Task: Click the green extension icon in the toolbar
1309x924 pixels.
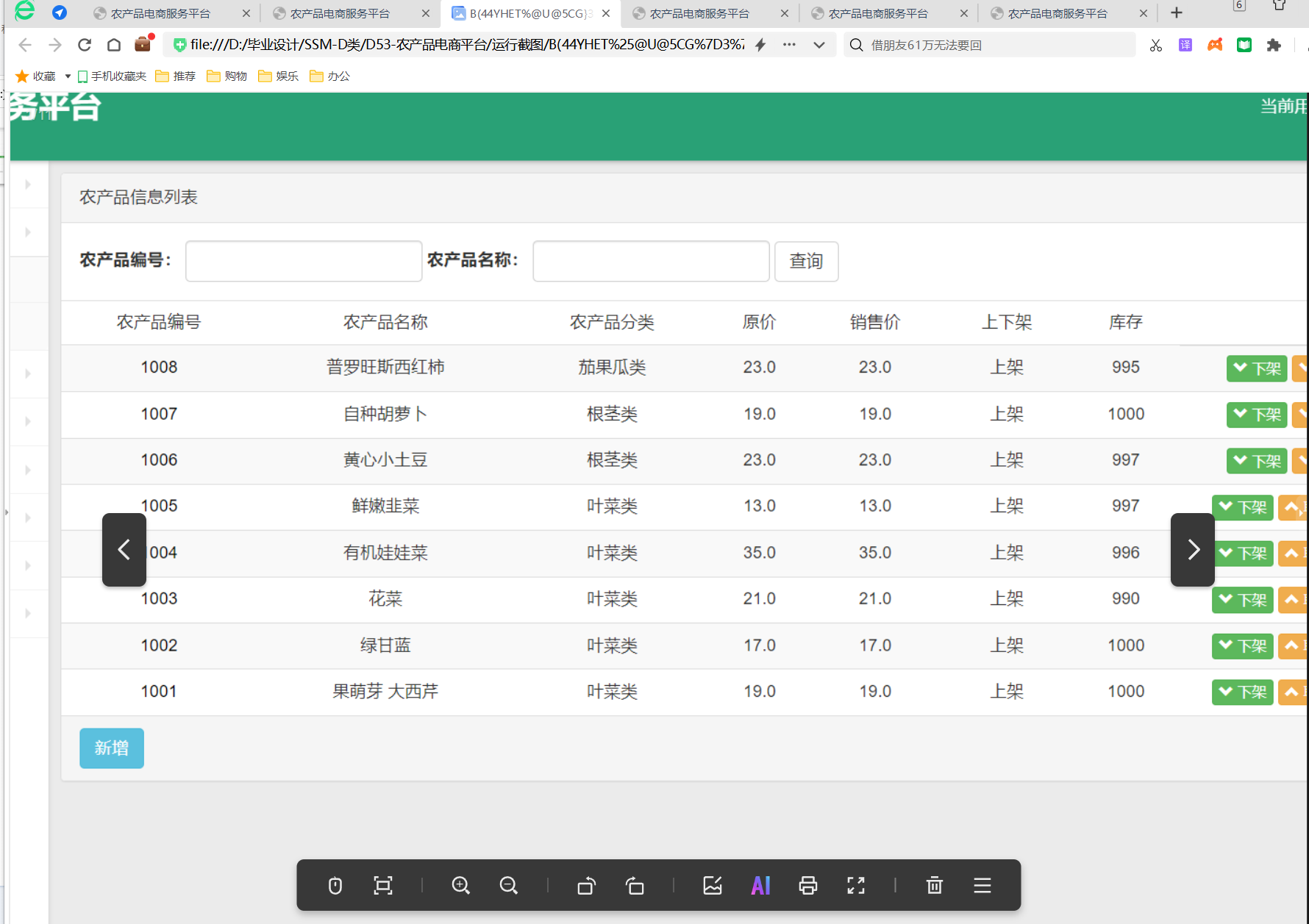Action: point(1244,45)
